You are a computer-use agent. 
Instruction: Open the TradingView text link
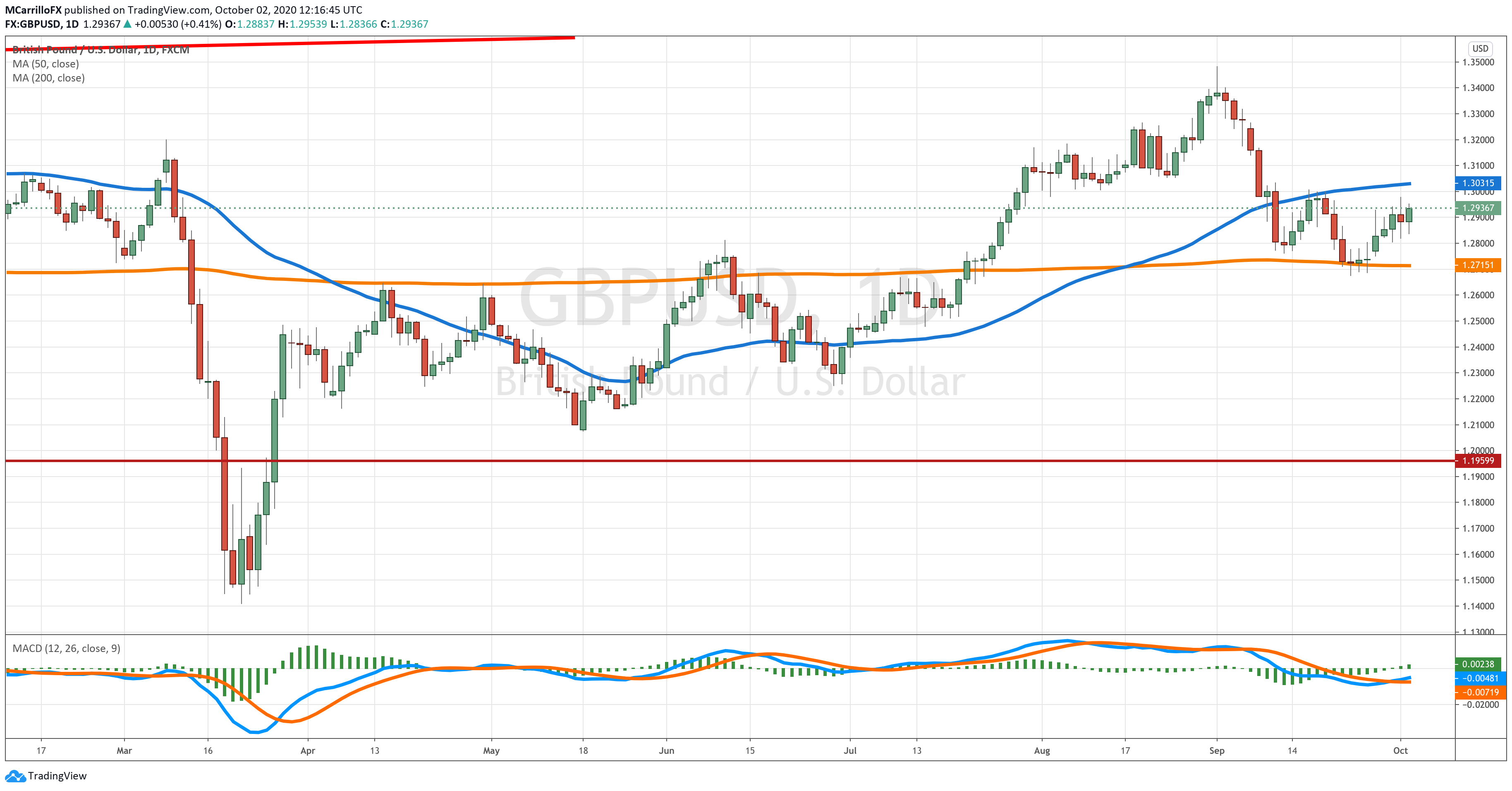pos(57,776)
